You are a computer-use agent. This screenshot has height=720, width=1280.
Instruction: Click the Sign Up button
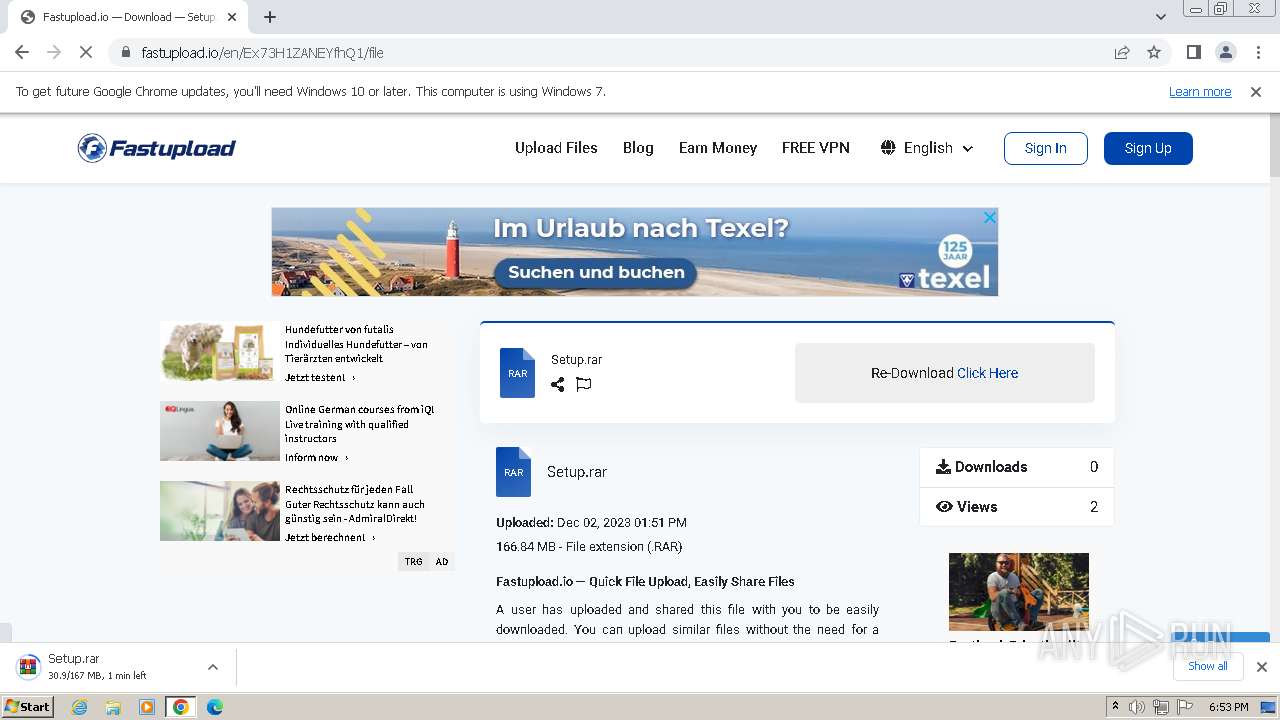tap(1148, 148)
